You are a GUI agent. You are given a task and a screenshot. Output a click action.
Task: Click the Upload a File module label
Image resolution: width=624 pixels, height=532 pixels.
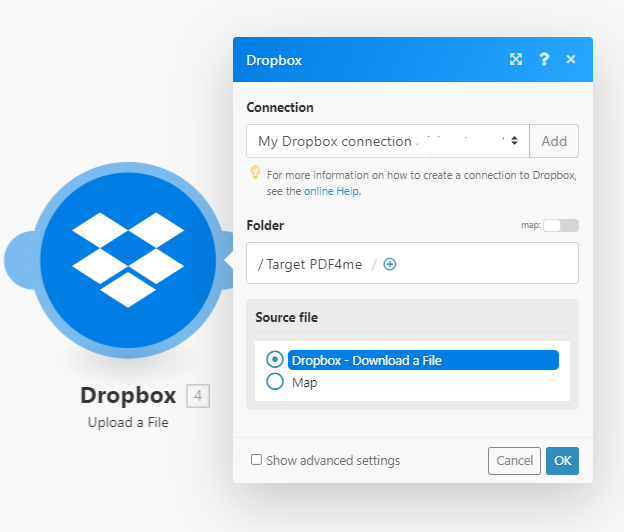click(128, 422)
